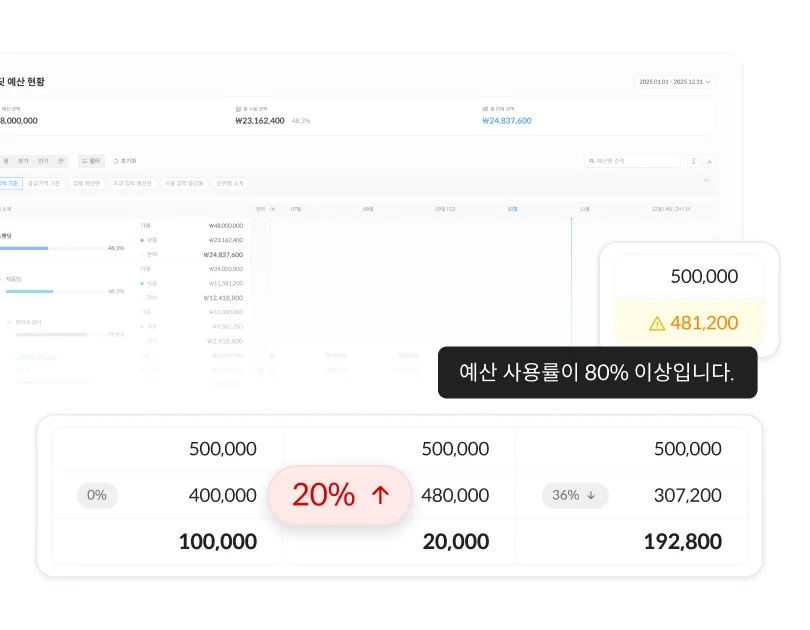Screen dimensions: 810x630
Task: Collapse the chart panel with the chevron arrow
Action: click(x=706, y=179)
